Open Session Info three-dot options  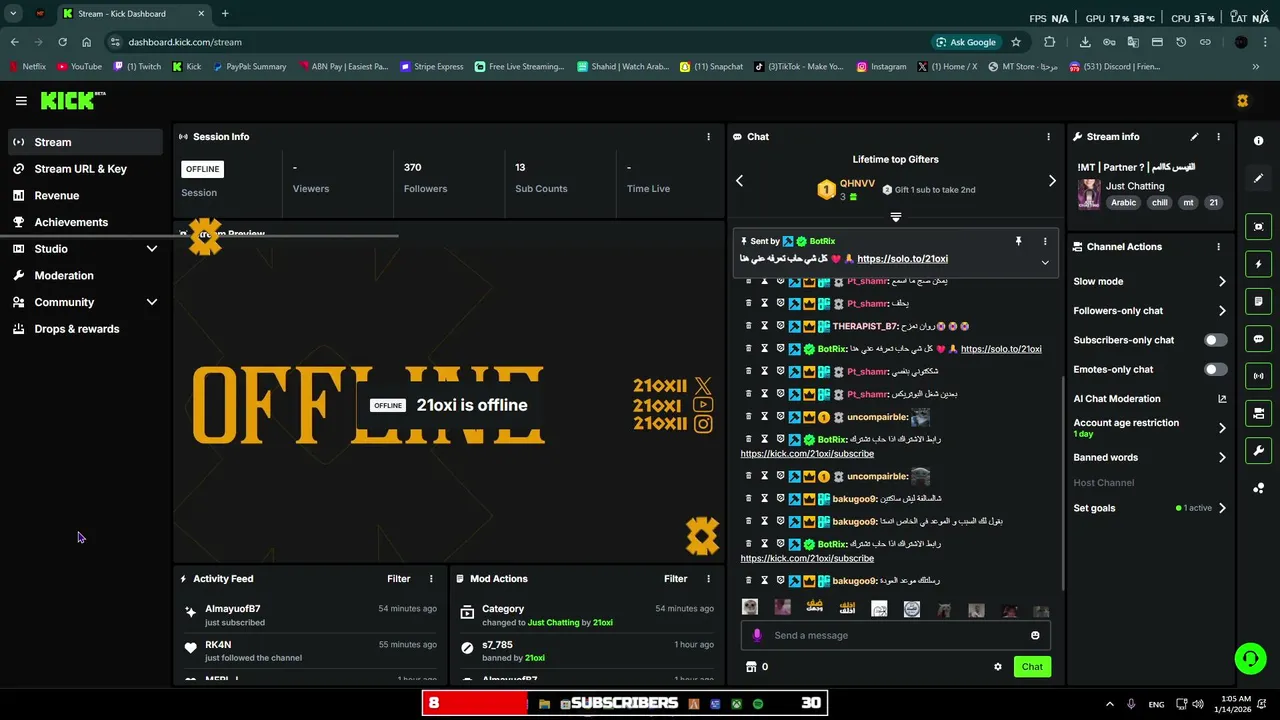(x=708, y=137)
